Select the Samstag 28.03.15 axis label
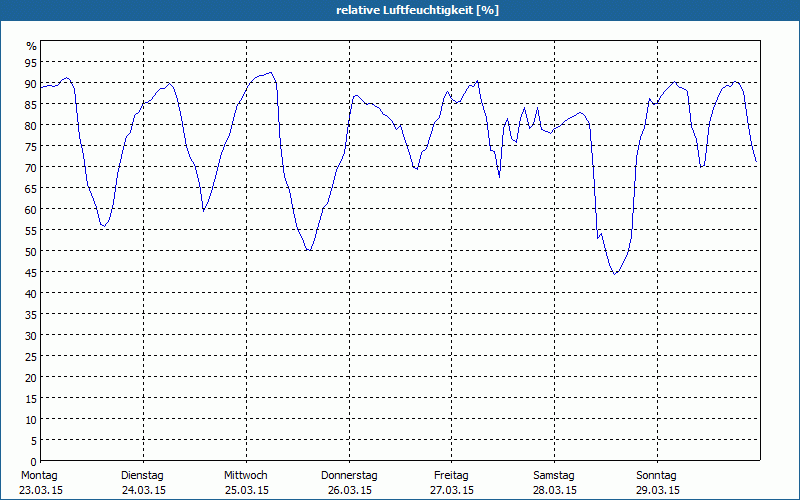 point(555,483)
